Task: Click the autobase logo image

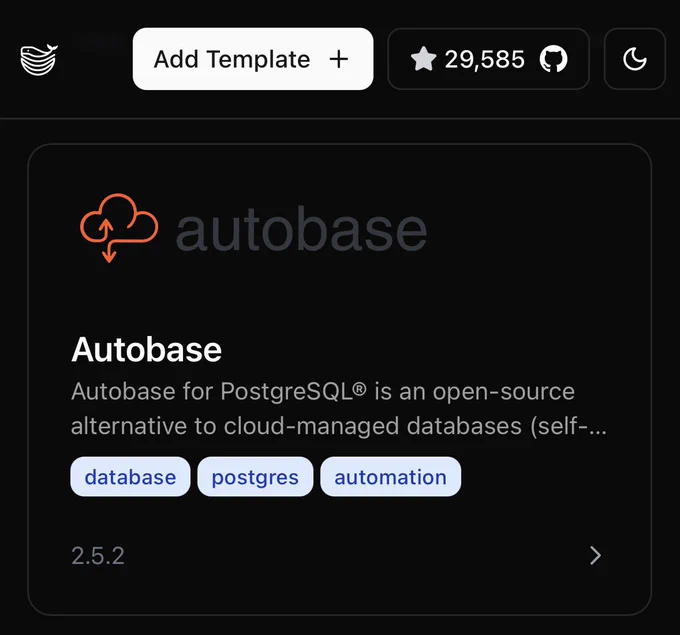Action: point(253,228)
